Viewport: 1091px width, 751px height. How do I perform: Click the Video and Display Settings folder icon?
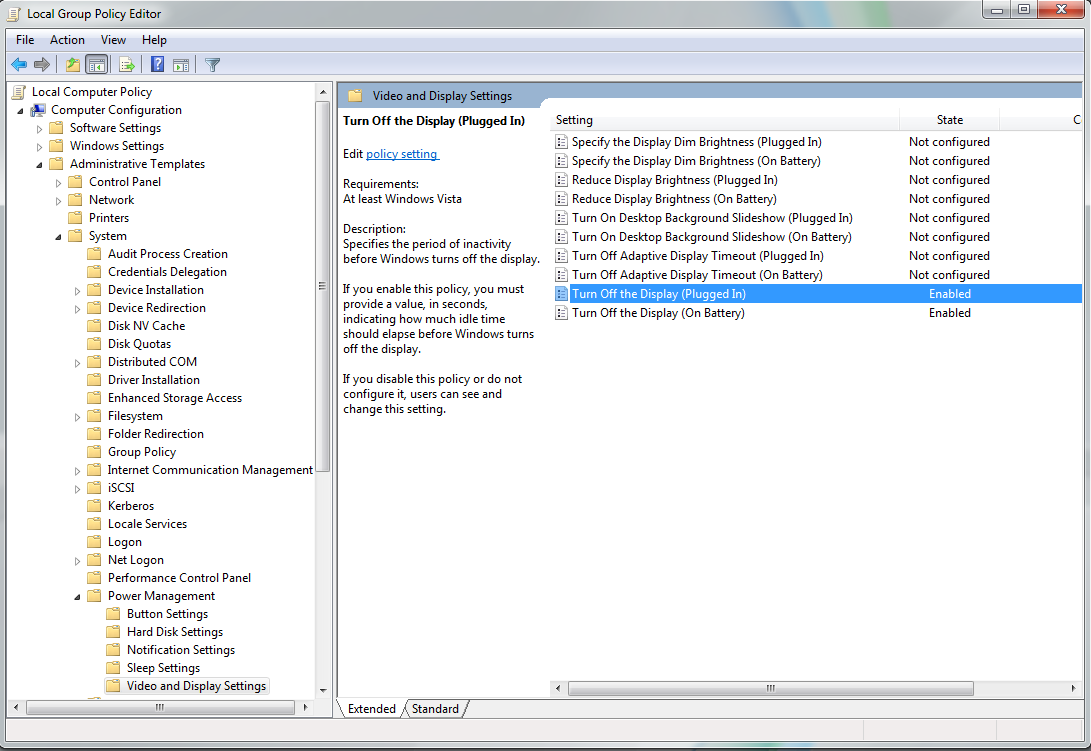tap(115, 685)
